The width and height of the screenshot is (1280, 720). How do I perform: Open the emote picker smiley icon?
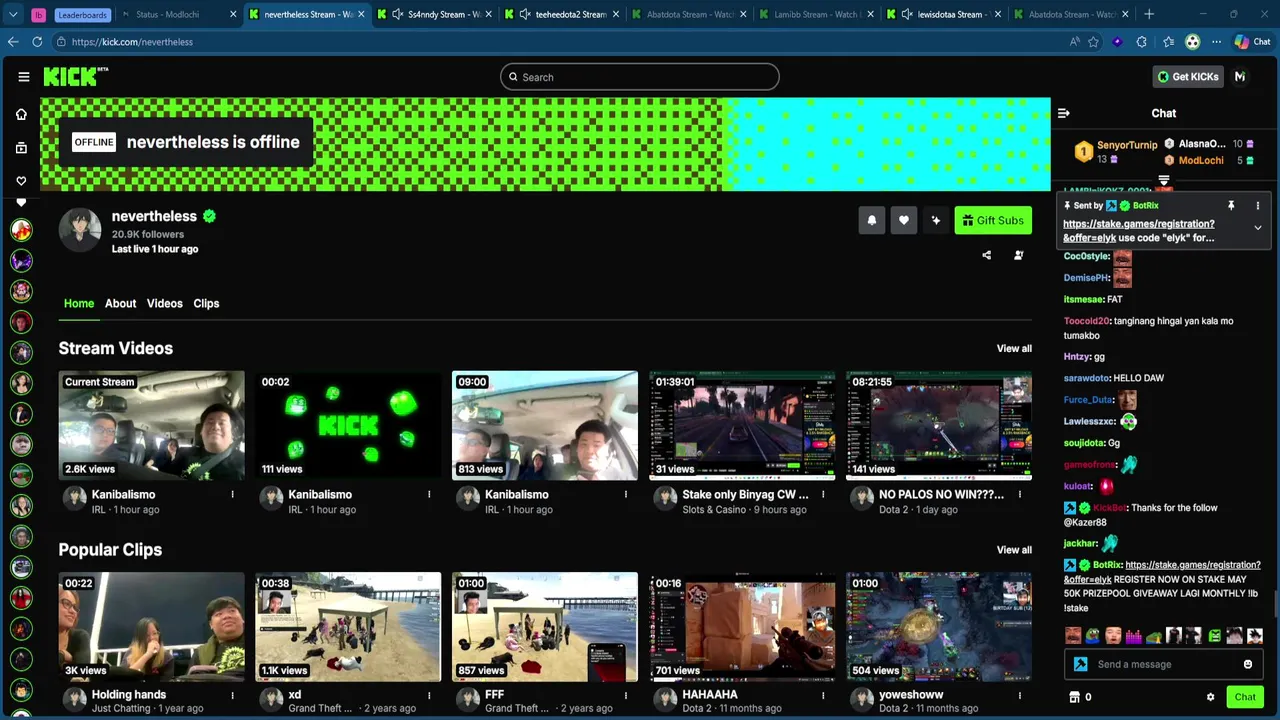[x=1248, y=665]
